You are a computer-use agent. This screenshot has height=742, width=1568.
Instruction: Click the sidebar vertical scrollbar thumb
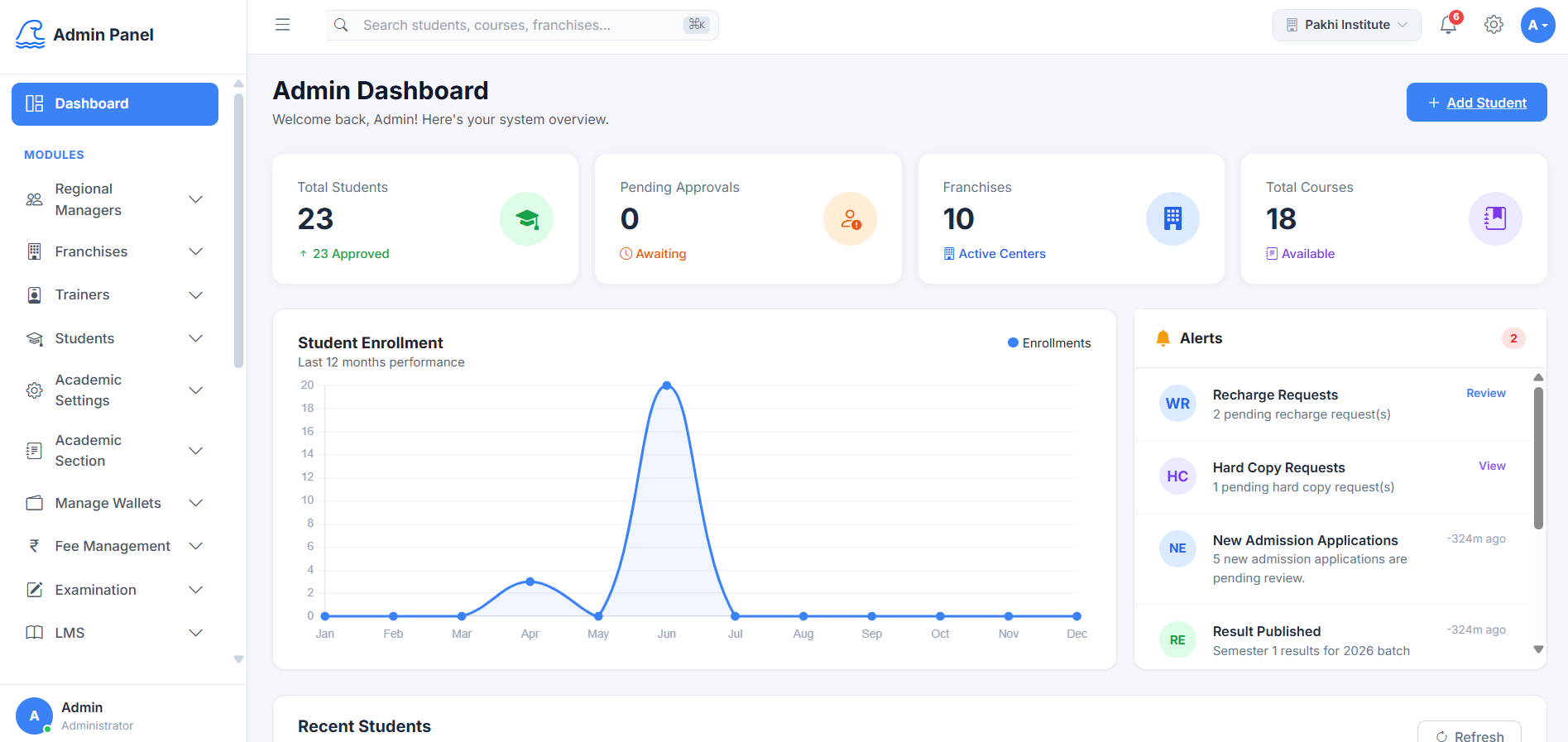238,230
